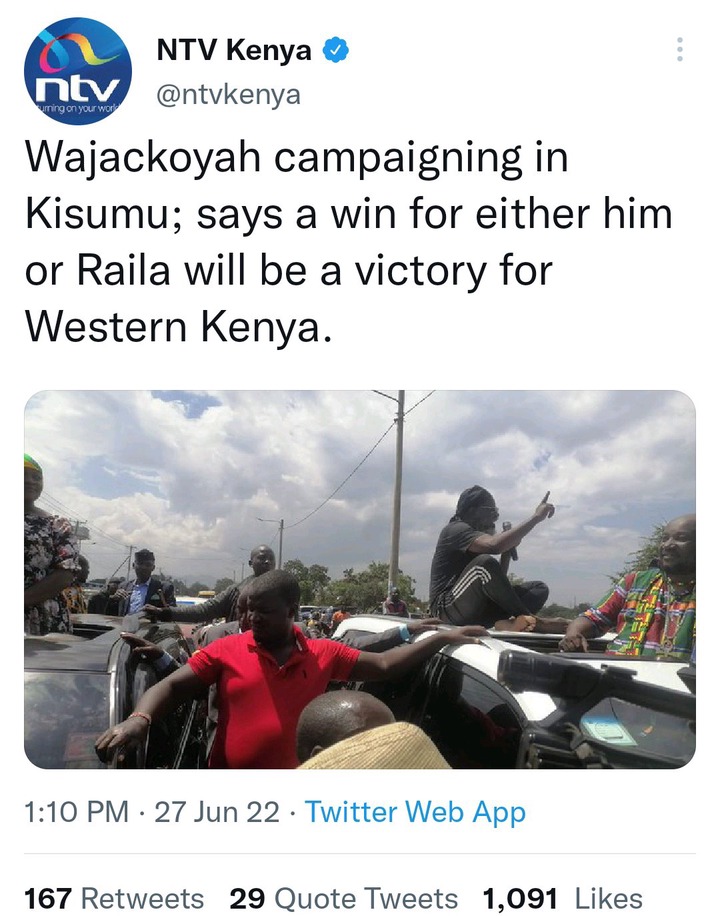Show the 29 Quote Tweets
Screen dimensions: 720x916
(x=344, y=900)
